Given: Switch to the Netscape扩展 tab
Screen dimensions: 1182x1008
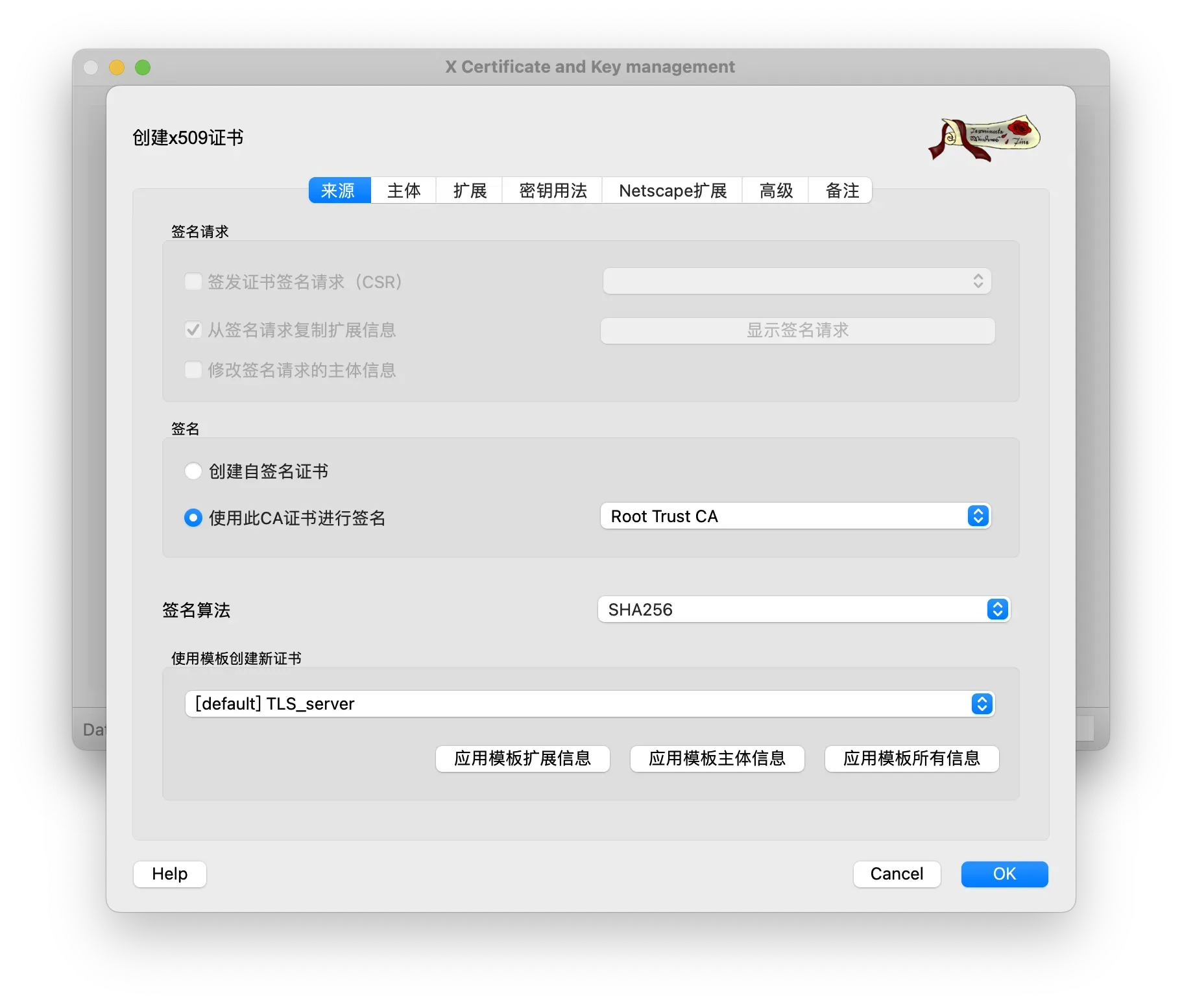Looking at the screenshot, I should tap(673, 191).
